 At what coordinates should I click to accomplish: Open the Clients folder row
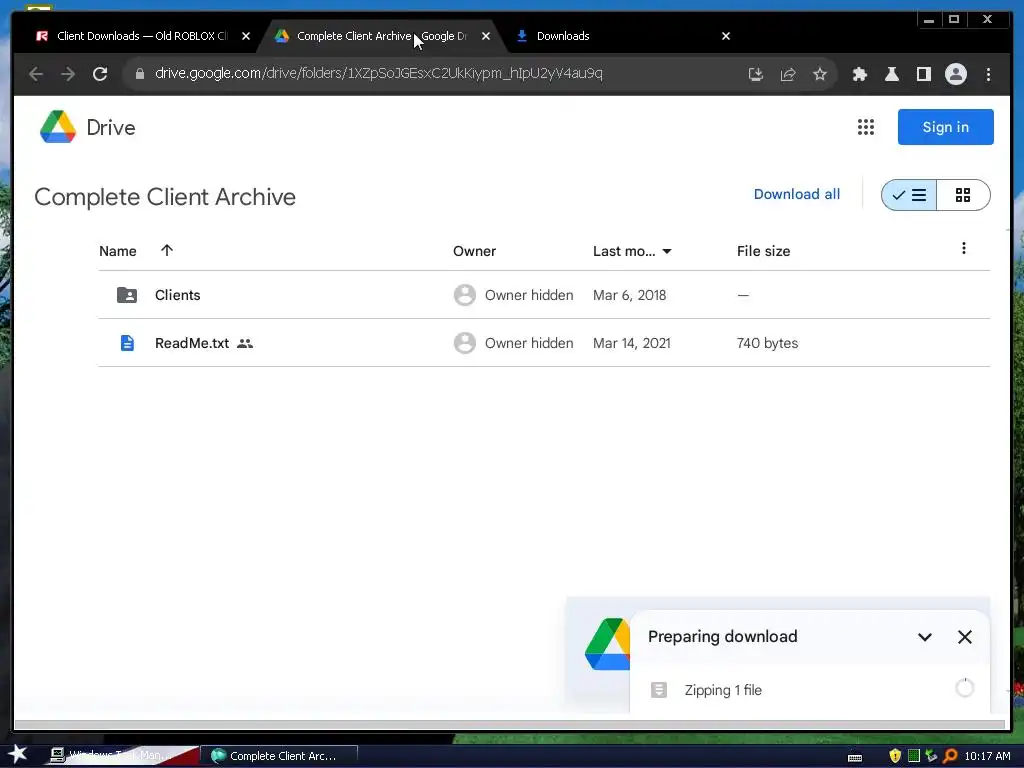coord(544,295)
